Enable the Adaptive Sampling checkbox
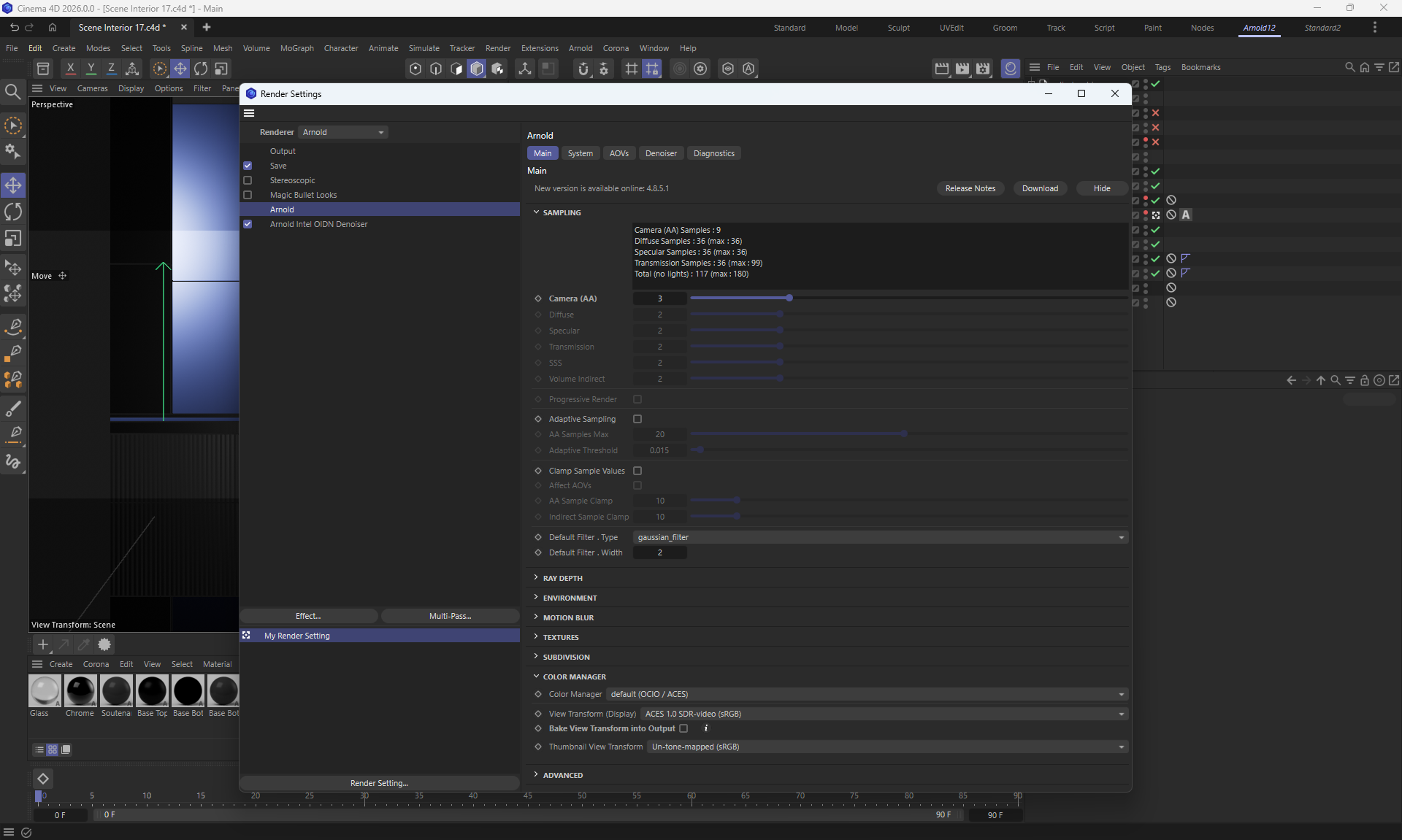Viewport: 1402px width, 840px height. click(x=637, y=419)
